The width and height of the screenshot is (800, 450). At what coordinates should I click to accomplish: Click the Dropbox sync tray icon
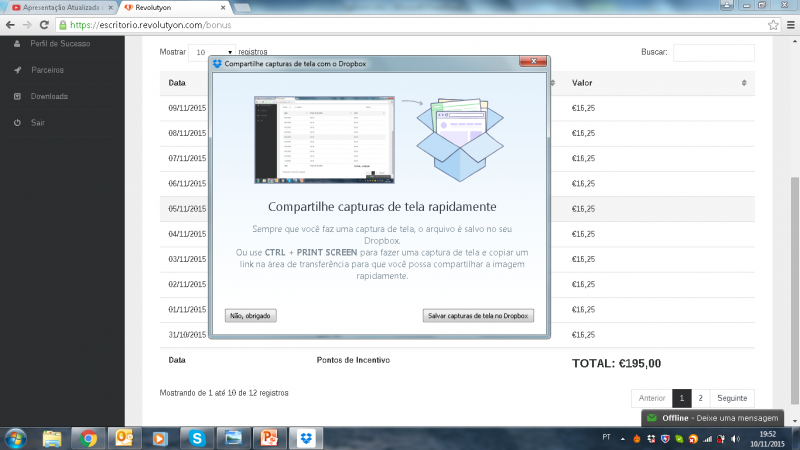[x=651, y=439]
